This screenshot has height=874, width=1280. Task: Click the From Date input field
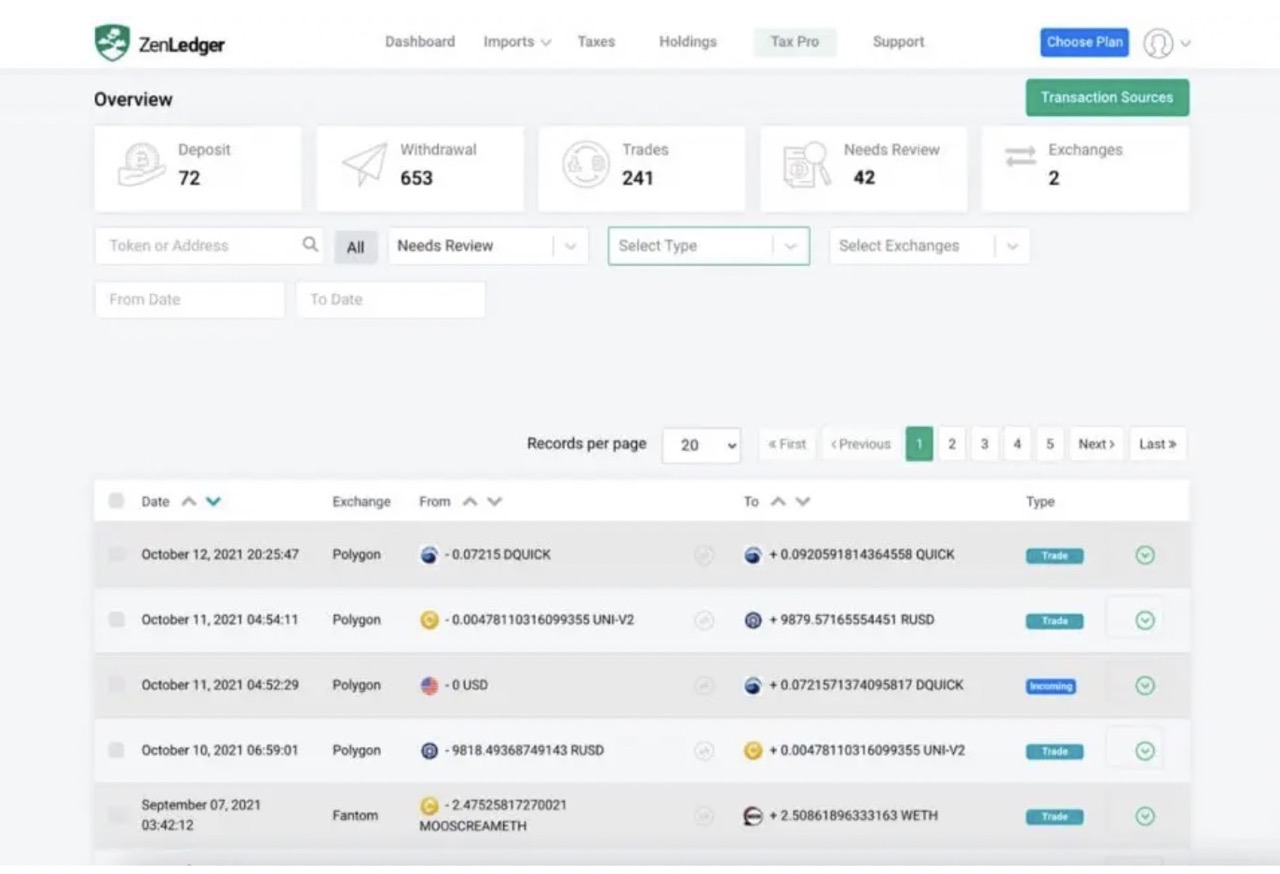(188, 299)
